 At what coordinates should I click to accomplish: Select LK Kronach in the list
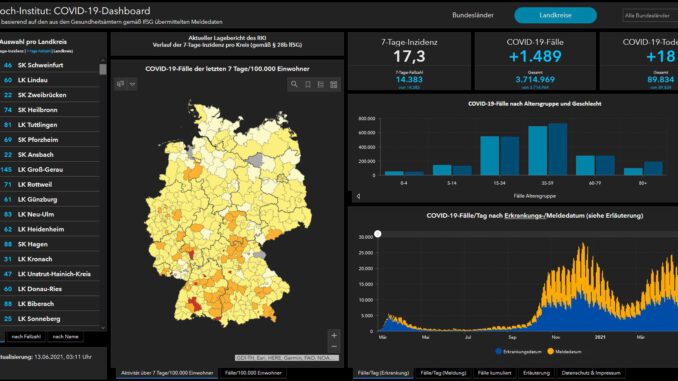tap(50, 259)
